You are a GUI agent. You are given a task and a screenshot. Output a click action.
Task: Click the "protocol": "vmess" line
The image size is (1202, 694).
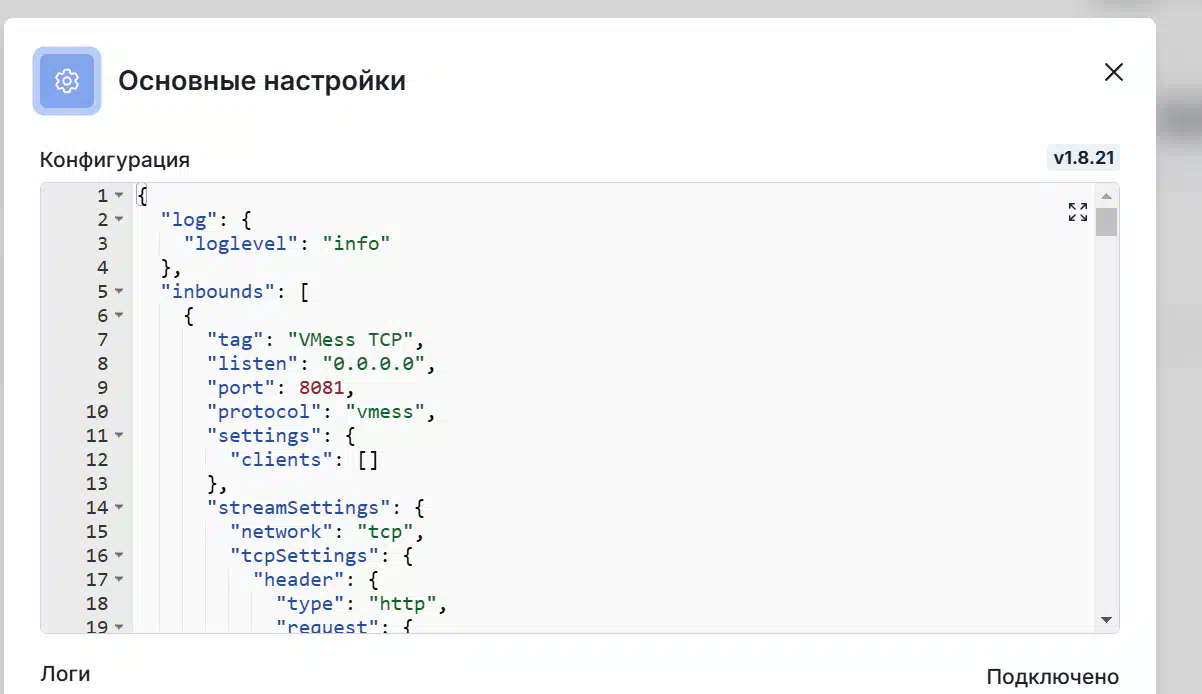pyautogui.click(x=322, y=411)
